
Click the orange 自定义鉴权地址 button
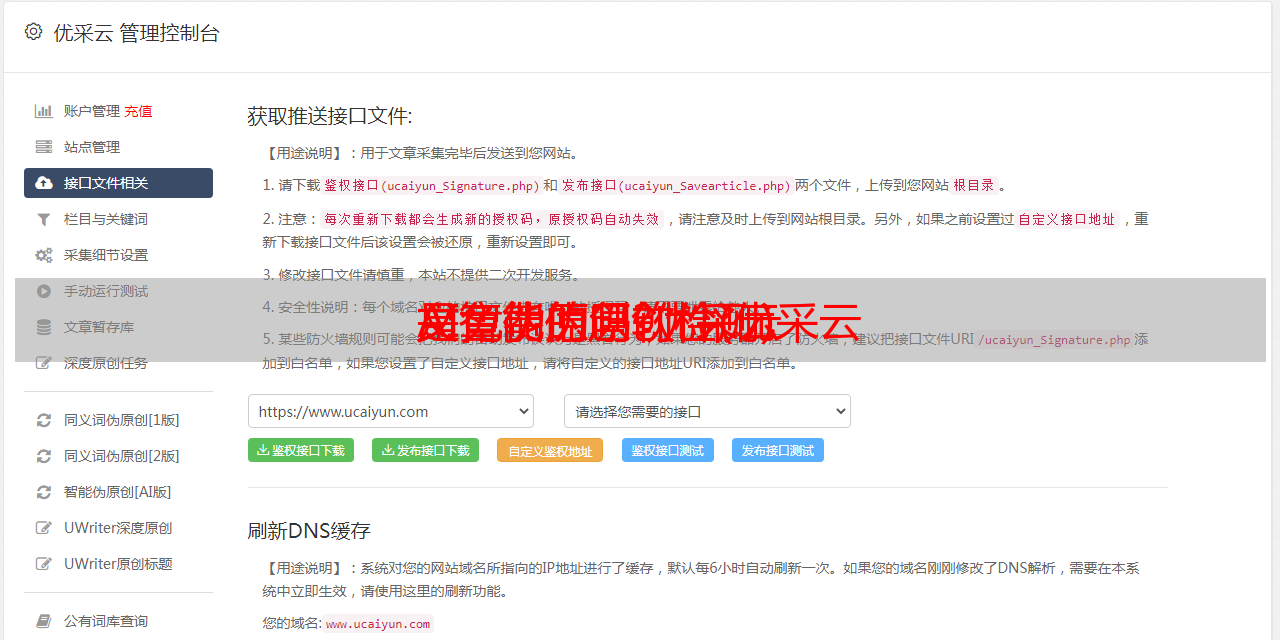click(x=550, y=450)
